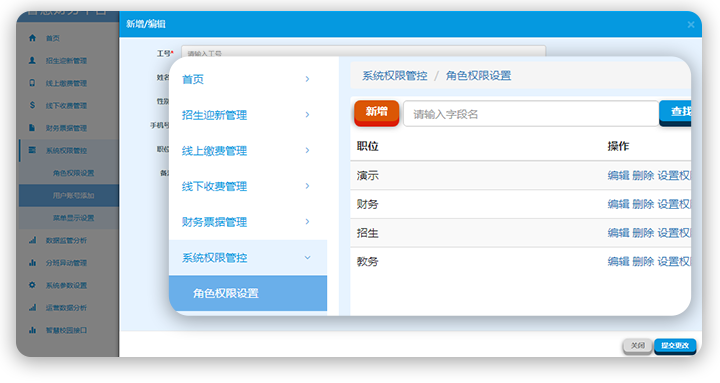Image resolution: width=720 pixels, height=383 pixels.
Task: Click the 职位 column header
Action: tap(367, 146)
